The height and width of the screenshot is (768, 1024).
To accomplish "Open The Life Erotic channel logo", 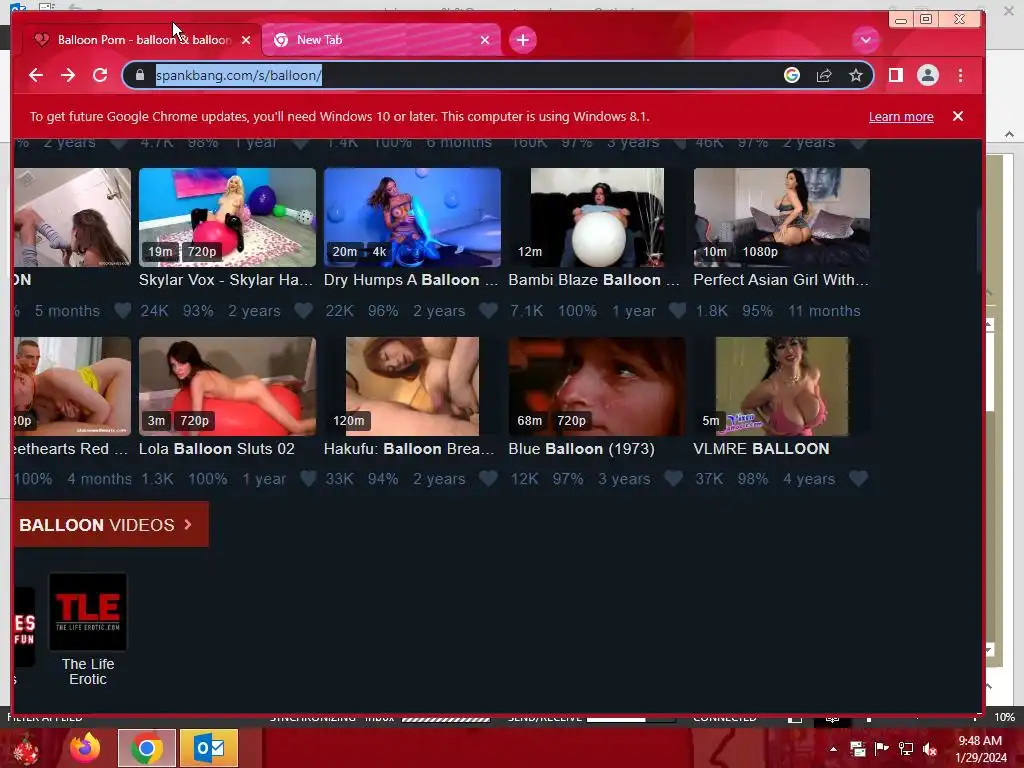I will coord(88,612).
